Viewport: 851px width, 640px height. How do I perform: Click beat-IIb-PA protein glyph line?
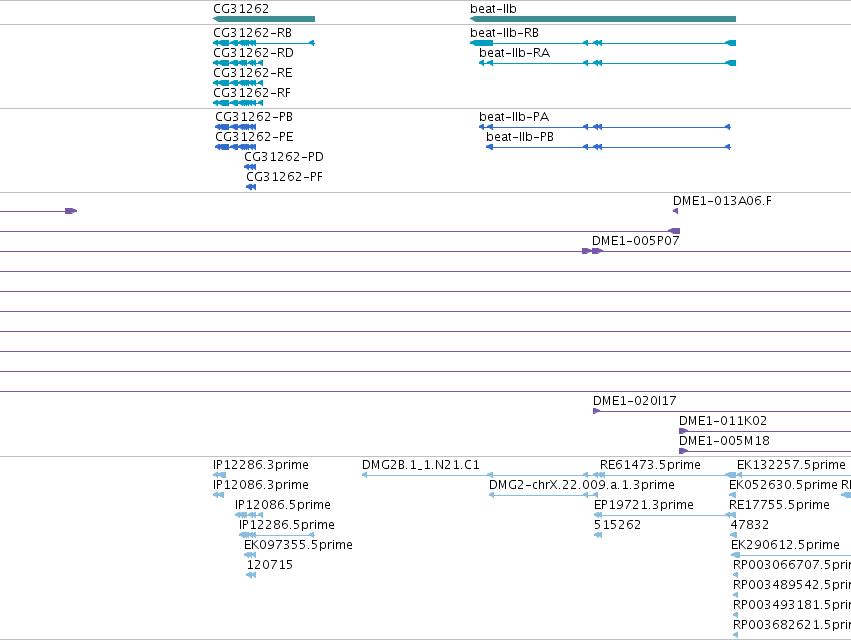(x=605, y=127)
